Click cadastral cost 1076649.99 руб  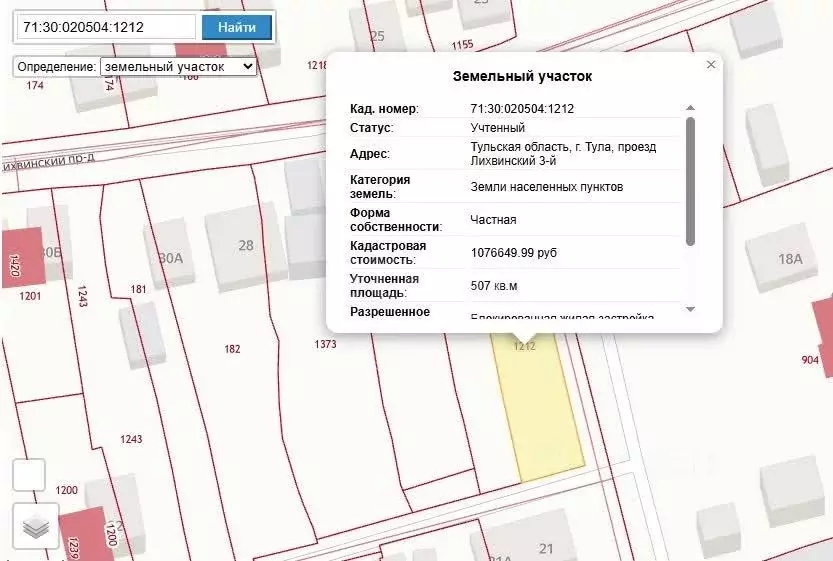513,253
